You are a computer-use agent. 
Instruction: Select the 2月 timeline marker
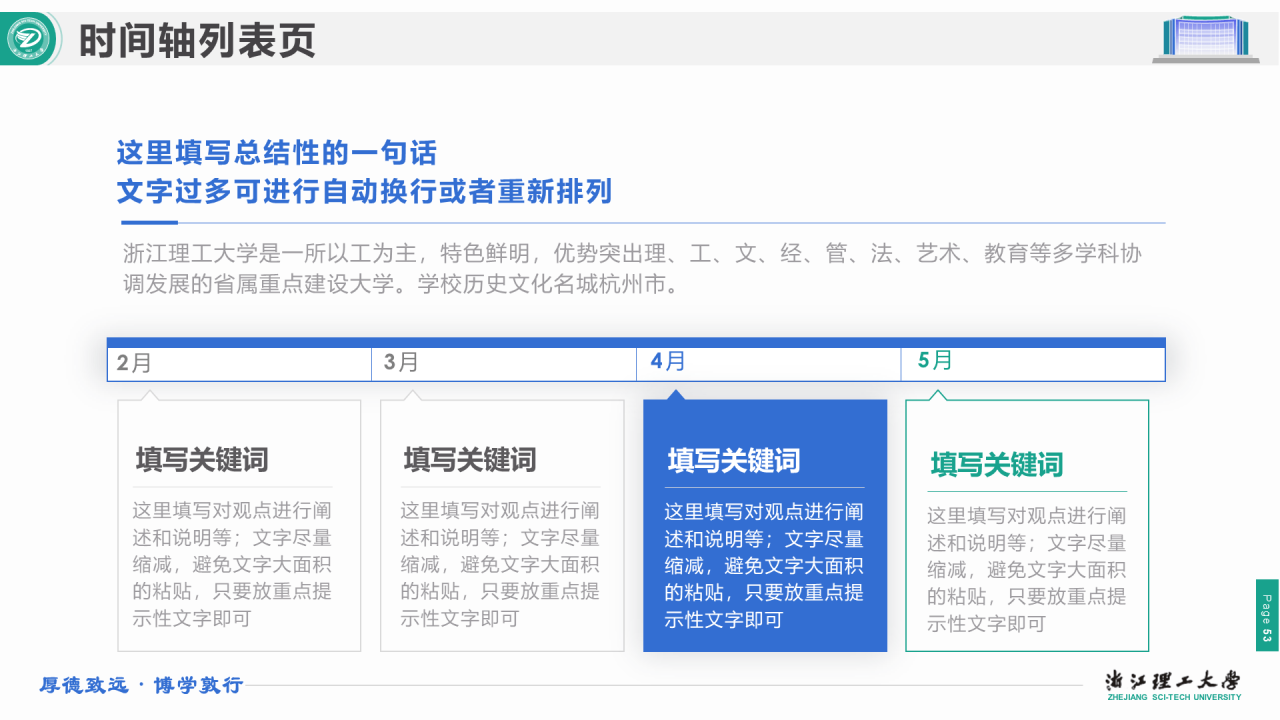pos(134,363)
